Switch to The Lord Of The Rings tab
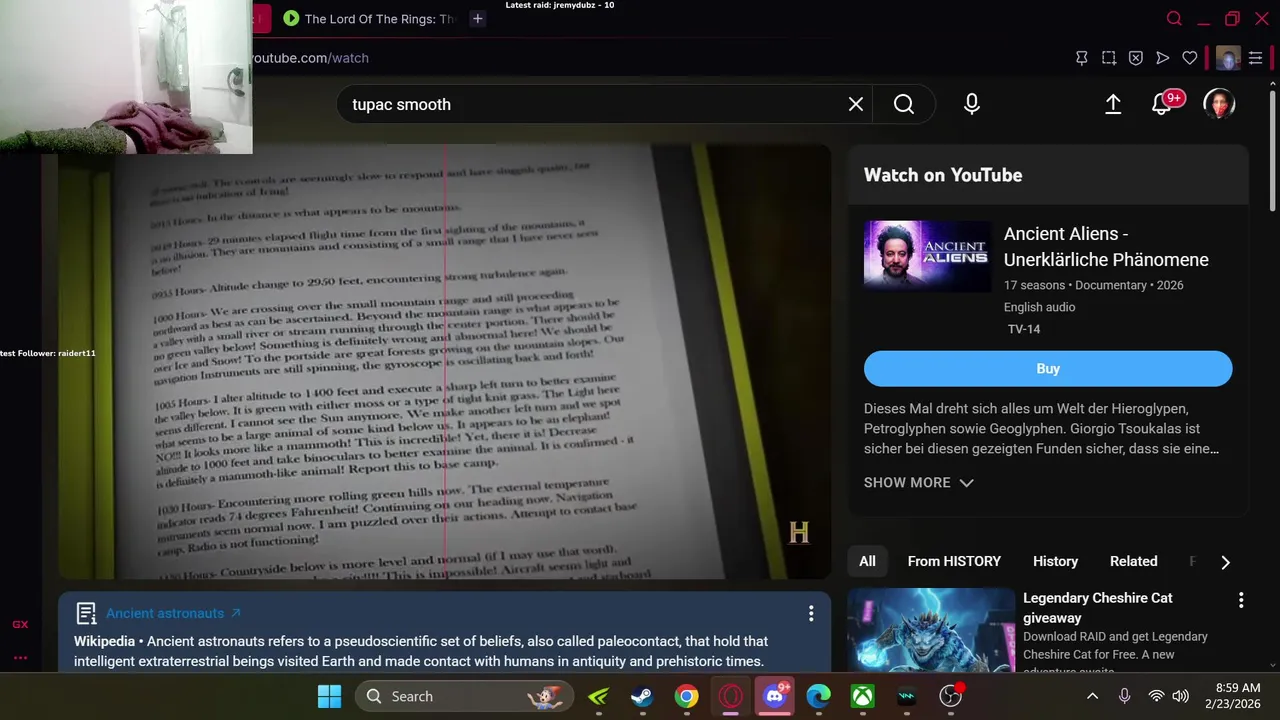Viewport: 1280px width, 720px height. (368, 18)
